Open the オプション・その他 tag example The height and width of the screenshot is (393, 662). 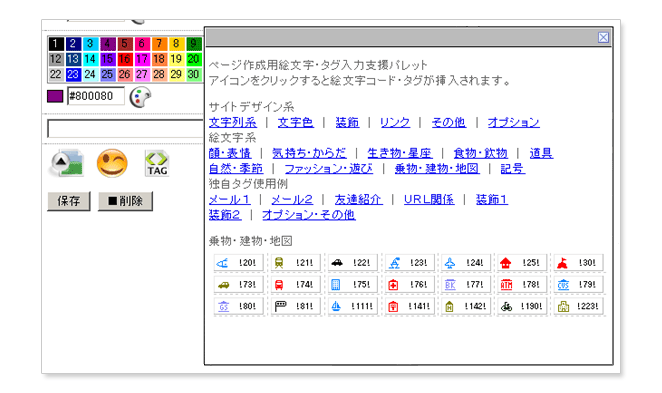[x=309, y=215]
